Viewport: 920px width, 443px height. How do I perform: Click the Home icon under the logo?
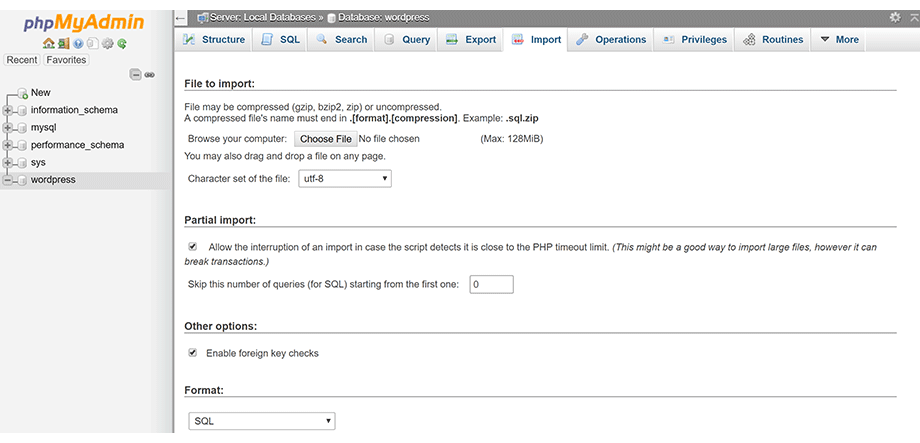49,43
